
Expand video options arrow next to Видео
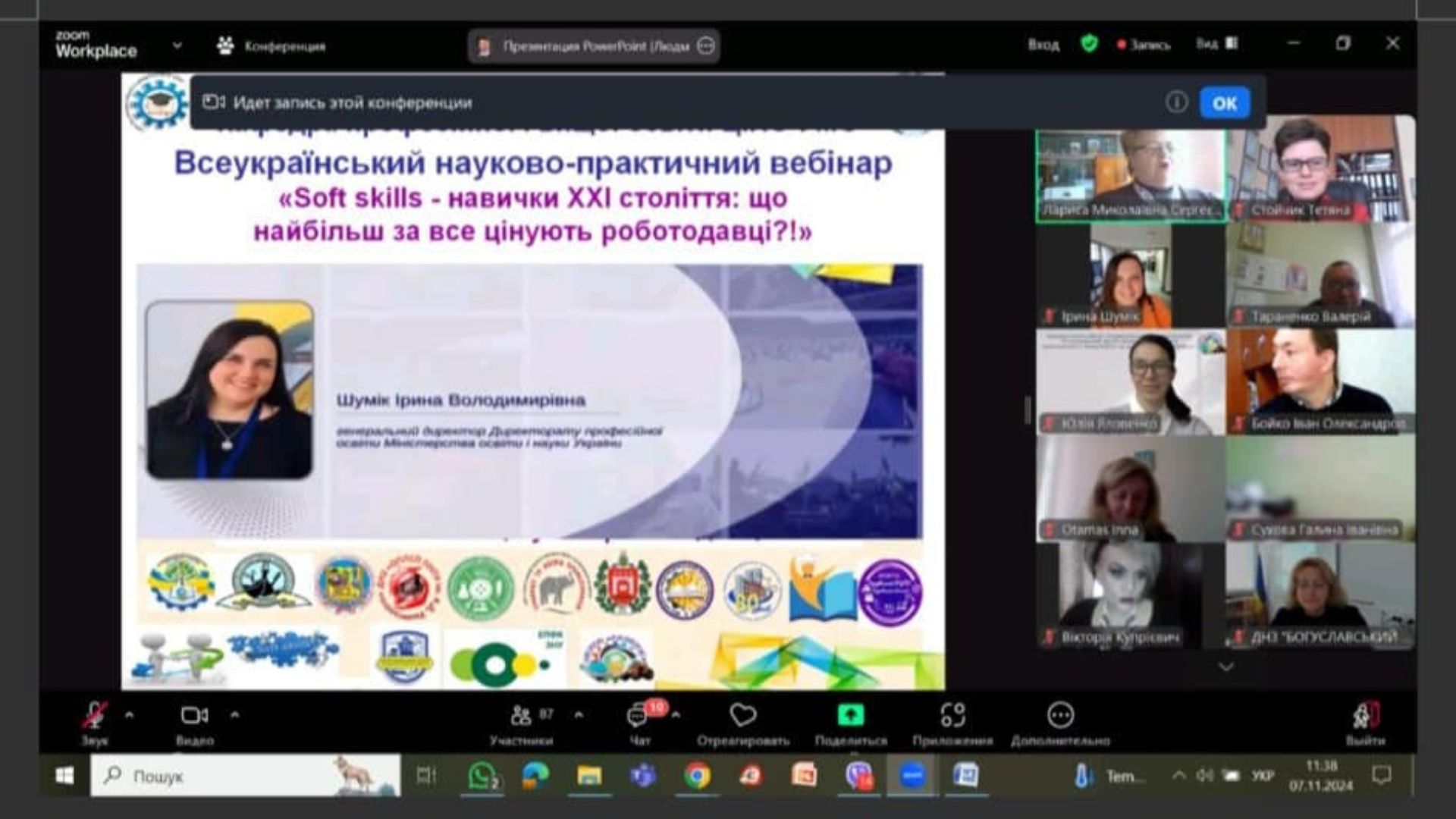(234, 714)
